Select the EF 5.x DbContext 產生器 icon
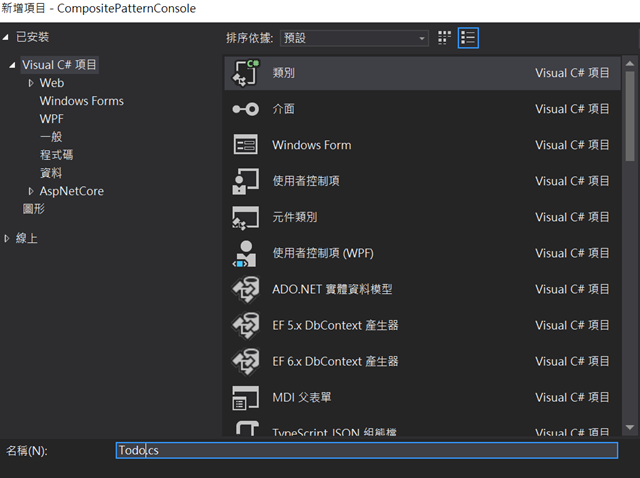 [x=246, y=325]
